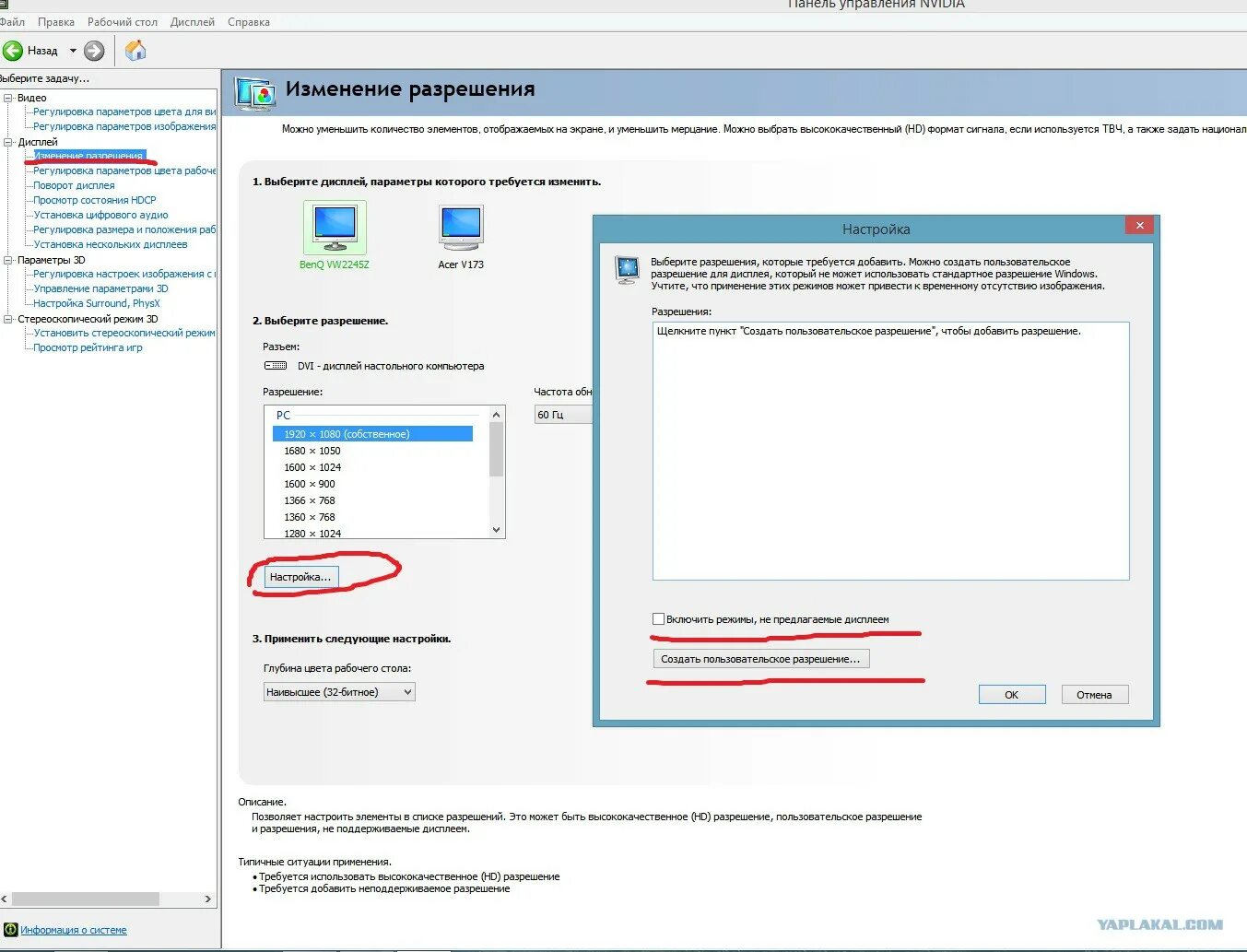The width and height of the screenshot is (1247, 952).
Task: Open the Home icon in toolbar
Action: pyautogui.click(x=135, y=50)
